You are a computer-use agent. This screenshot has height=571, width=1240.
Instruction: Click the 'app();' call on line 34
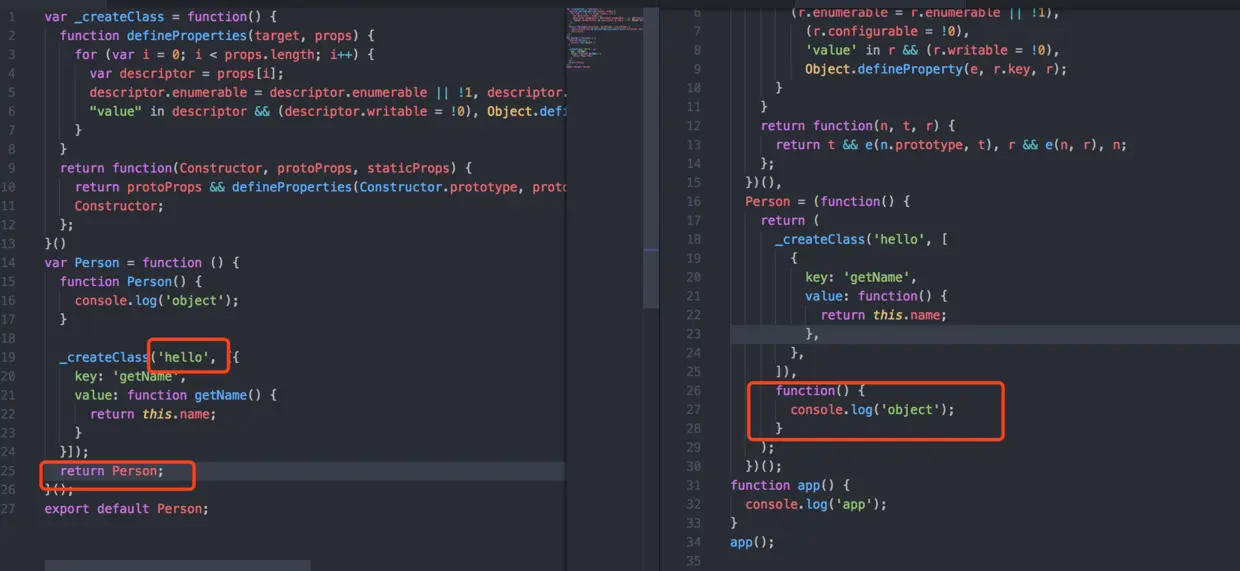753,543
